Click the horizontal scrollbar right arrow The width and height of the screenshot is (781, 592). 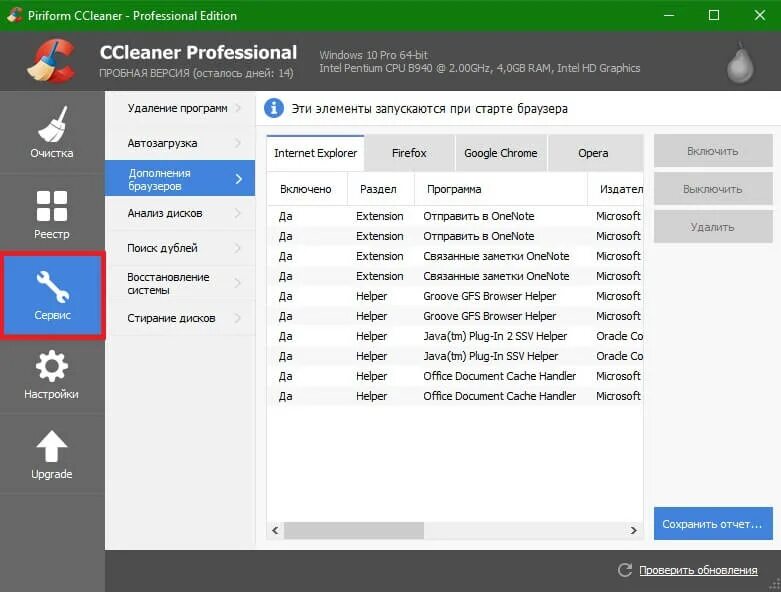pos(634,530)
